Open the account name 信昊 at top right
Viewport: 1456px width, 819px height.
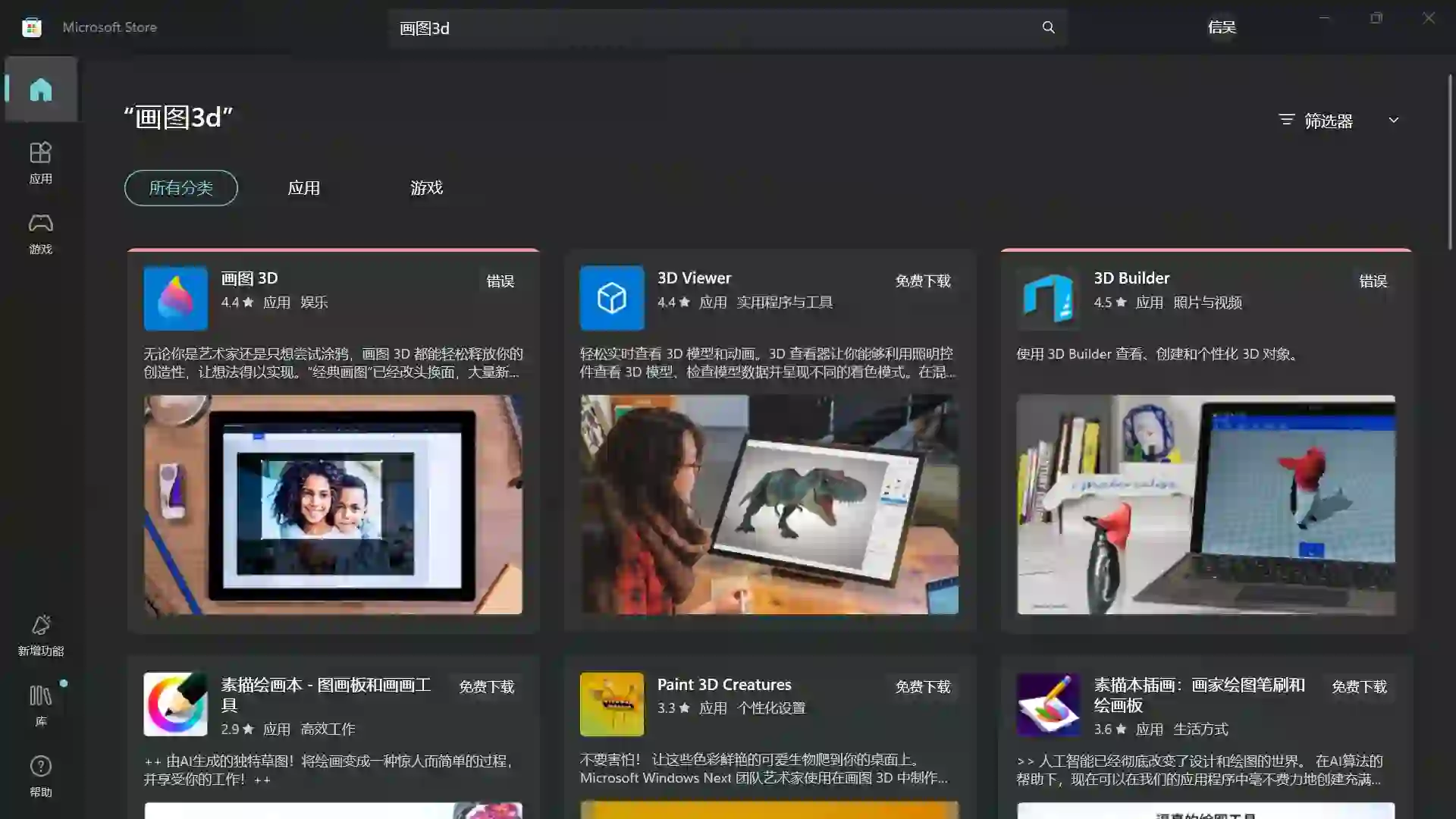(1222, 27)
